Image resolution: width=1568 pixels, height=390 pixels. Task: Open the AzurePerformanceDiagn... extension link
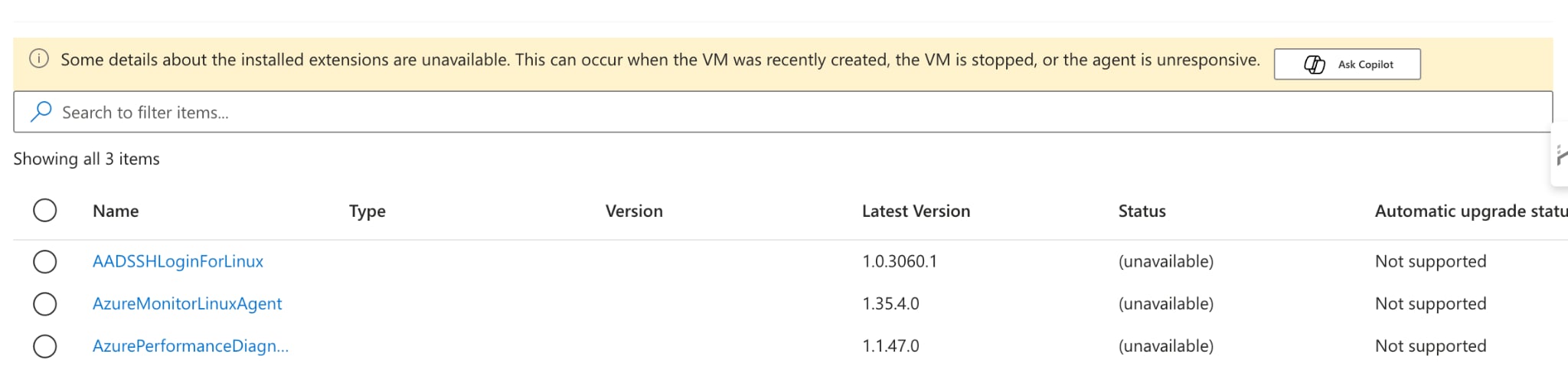(x=191, y=346)
